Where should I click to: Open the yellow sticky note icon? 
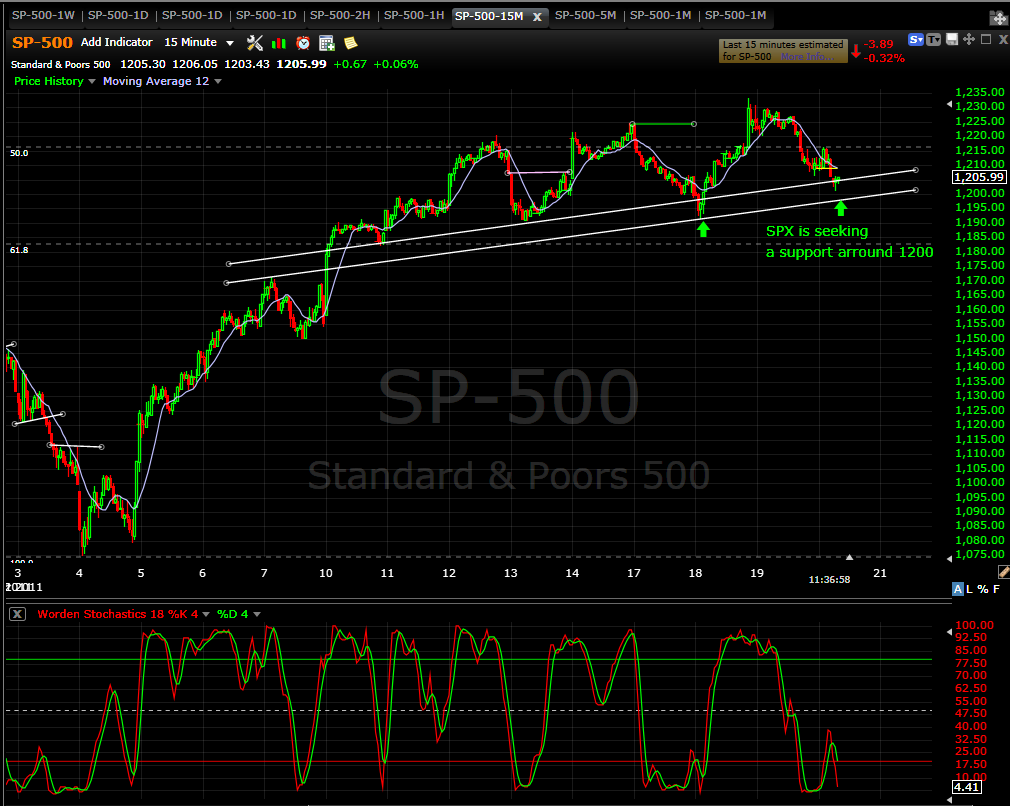pos(350,42)
